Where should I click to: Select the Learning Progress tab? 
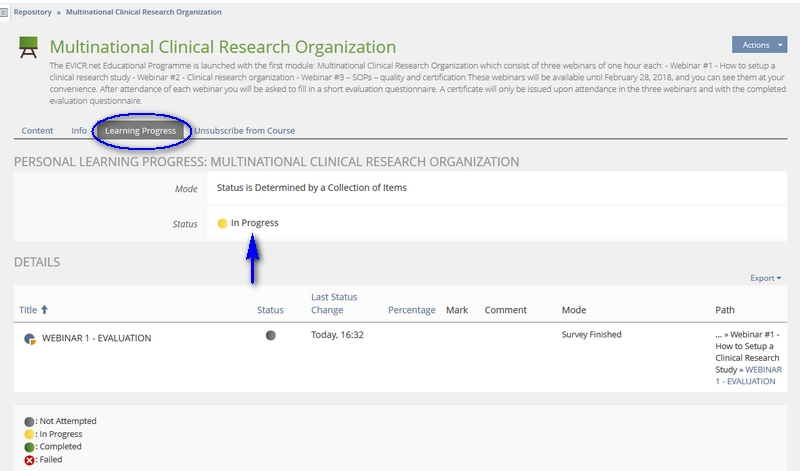140,131
